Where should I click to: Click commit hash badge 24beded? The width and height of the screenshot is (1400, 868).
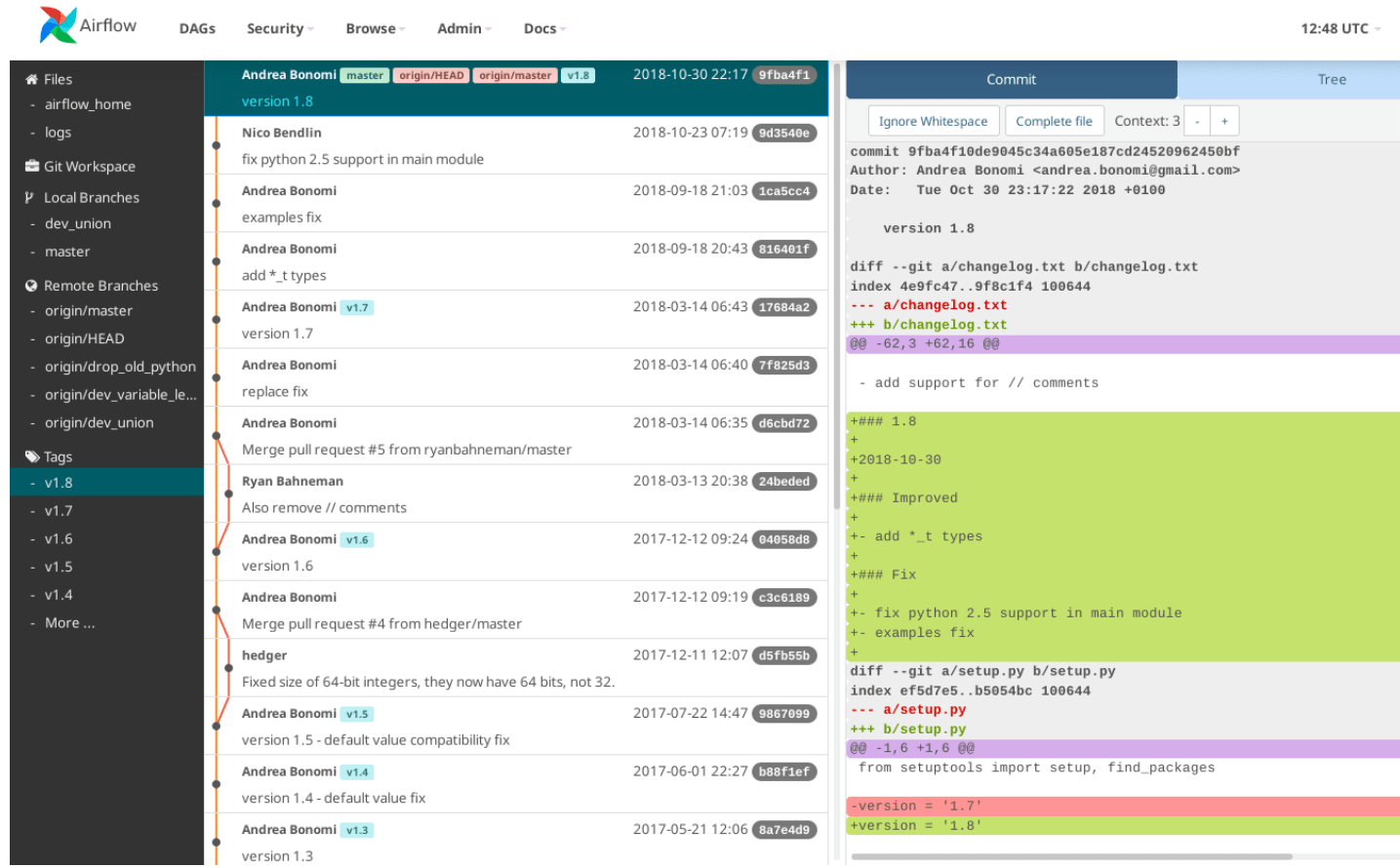[784, 481]
